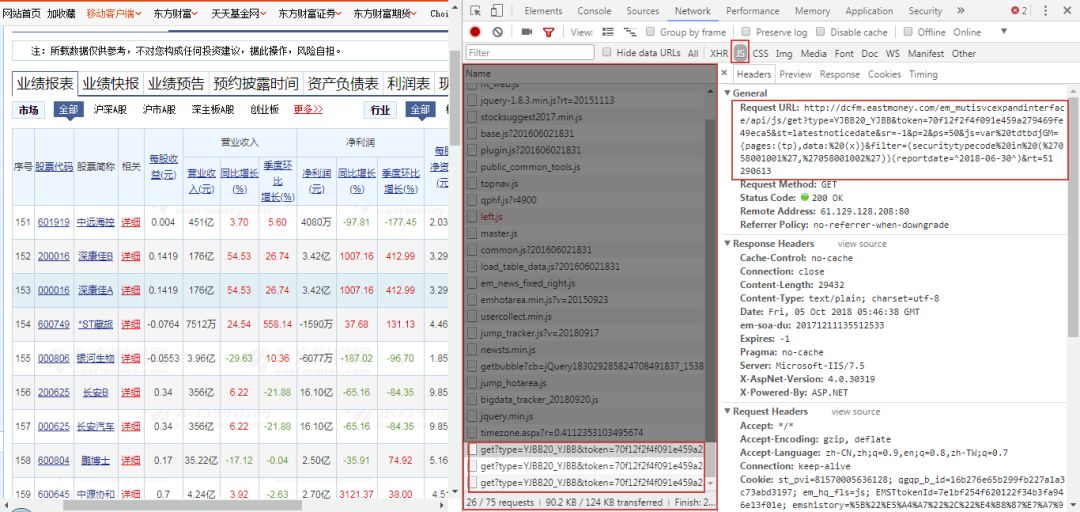The height and width of the screenshot is (512, 1080).
Task: Click the capture screenshots camera icon
Action: 527,32
